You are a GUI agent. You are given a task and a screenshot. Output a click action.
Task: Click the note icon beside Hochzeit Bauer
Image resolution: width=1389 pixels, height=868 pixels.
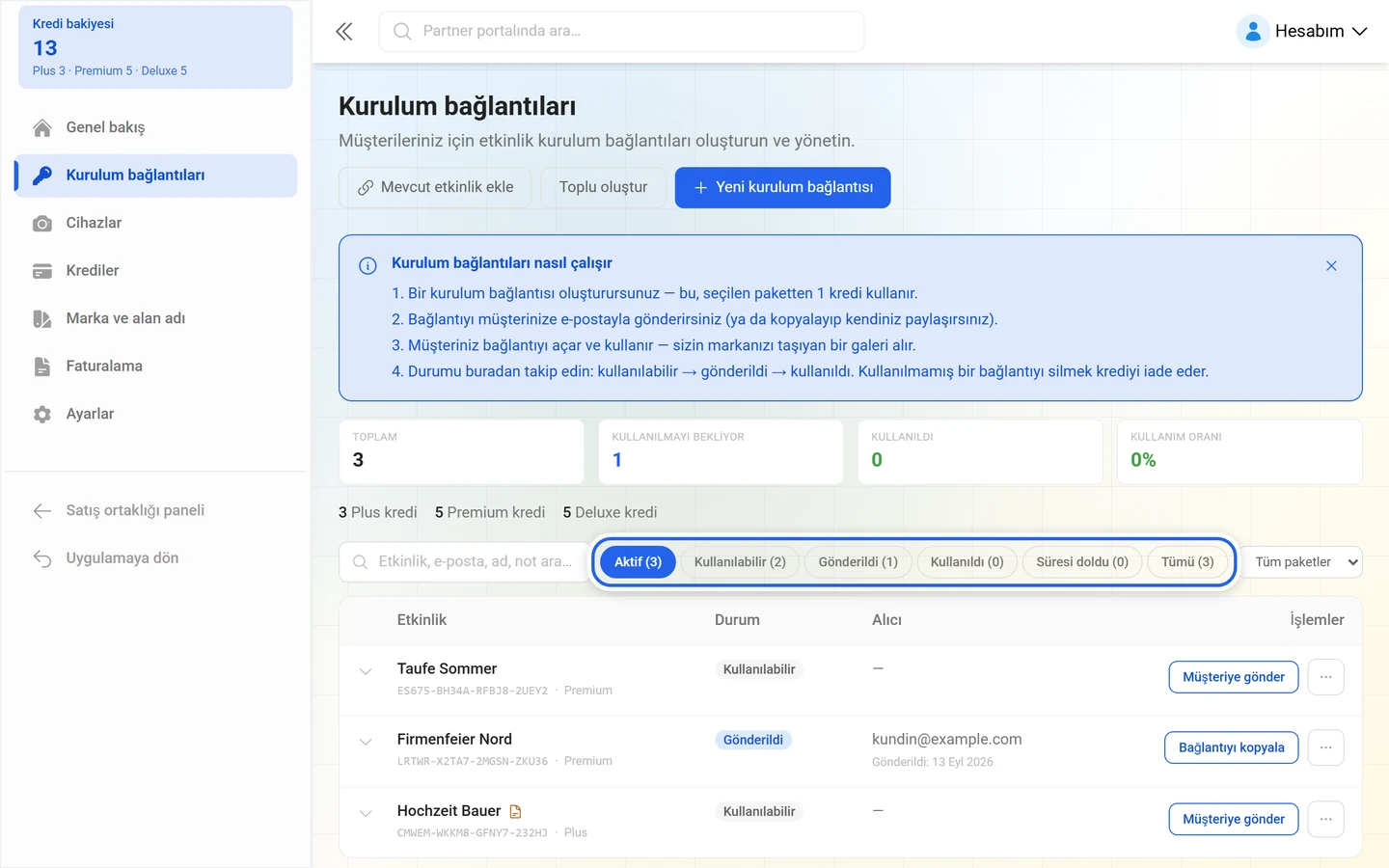pos(515,812)
